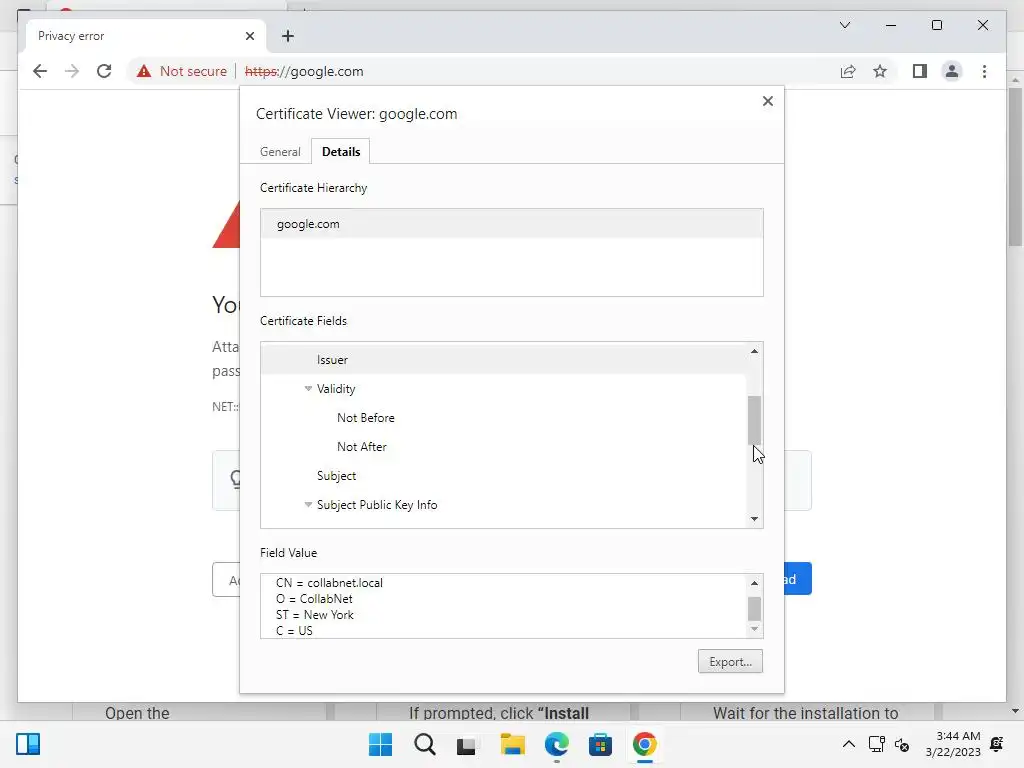The width and height of the screenshot is (1024, 768).
Task: Click O = CollabNet line
Action: pyautogui.click(x=314, y=599)
